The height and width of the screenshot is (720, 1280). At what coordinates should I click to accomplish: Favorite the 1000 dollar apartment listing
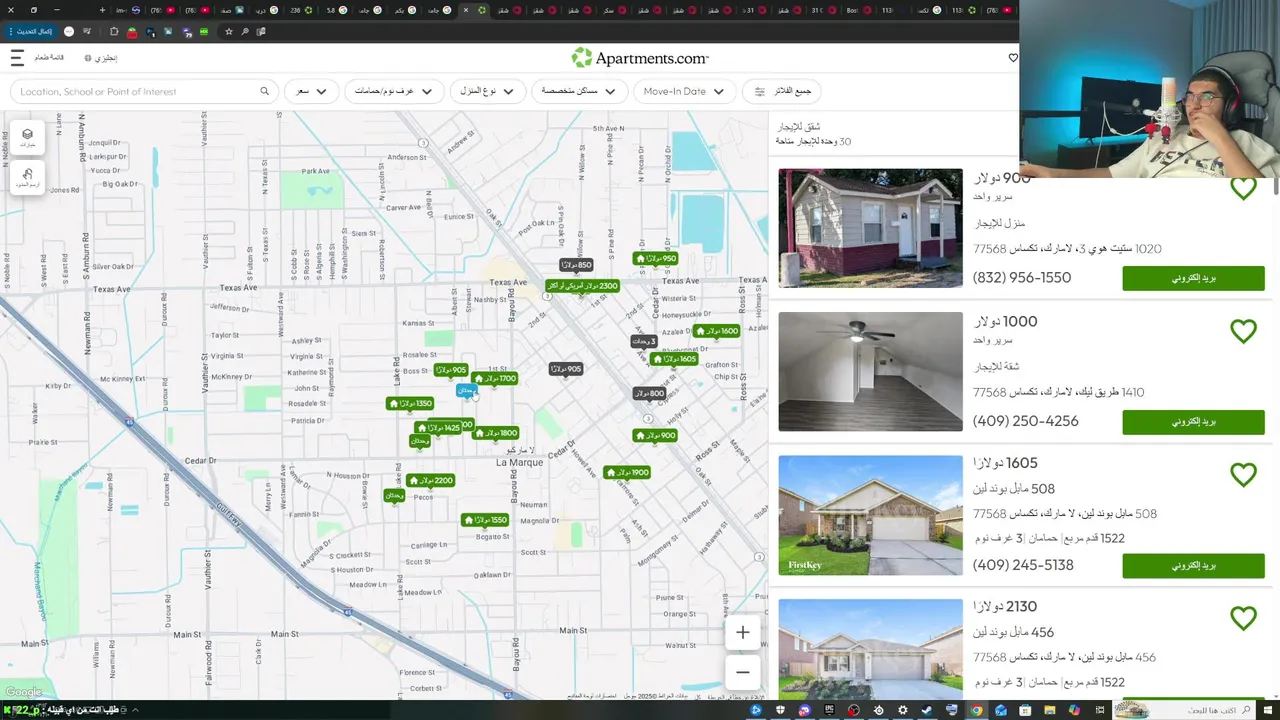1243,331
